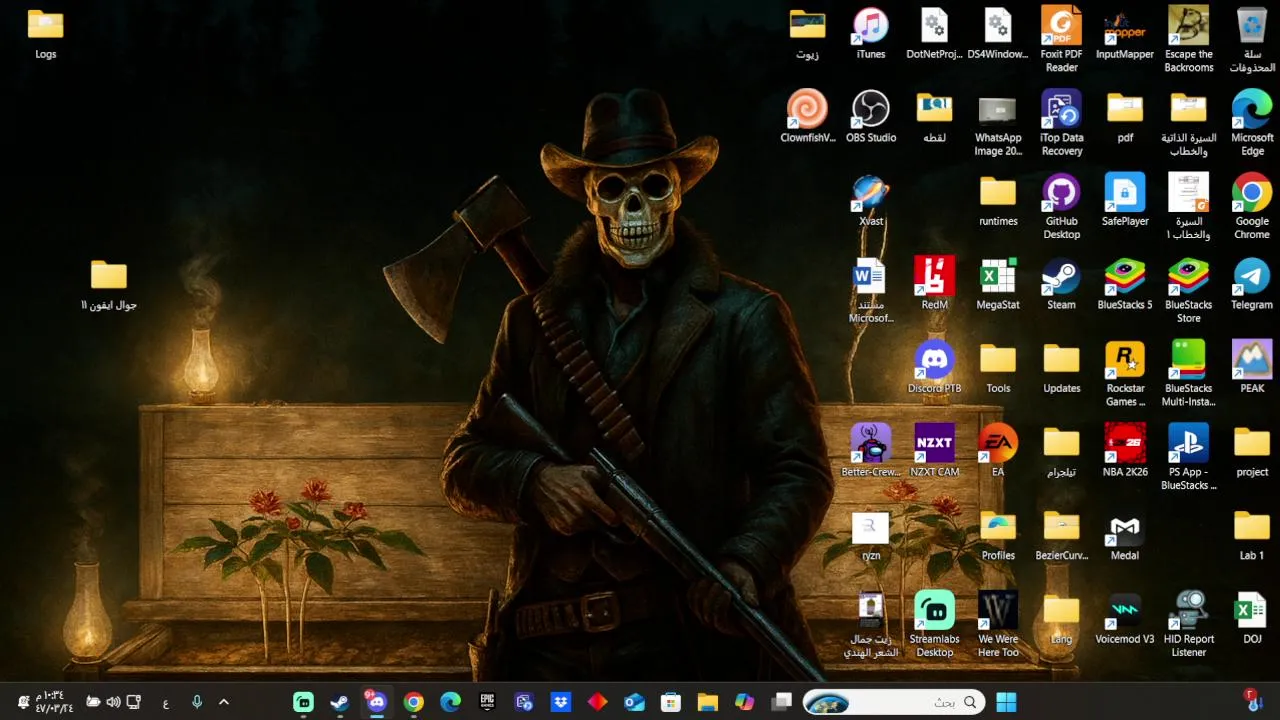
Task: Select the PS App BlueStacks icon
Action: (x=1188, y=458)
